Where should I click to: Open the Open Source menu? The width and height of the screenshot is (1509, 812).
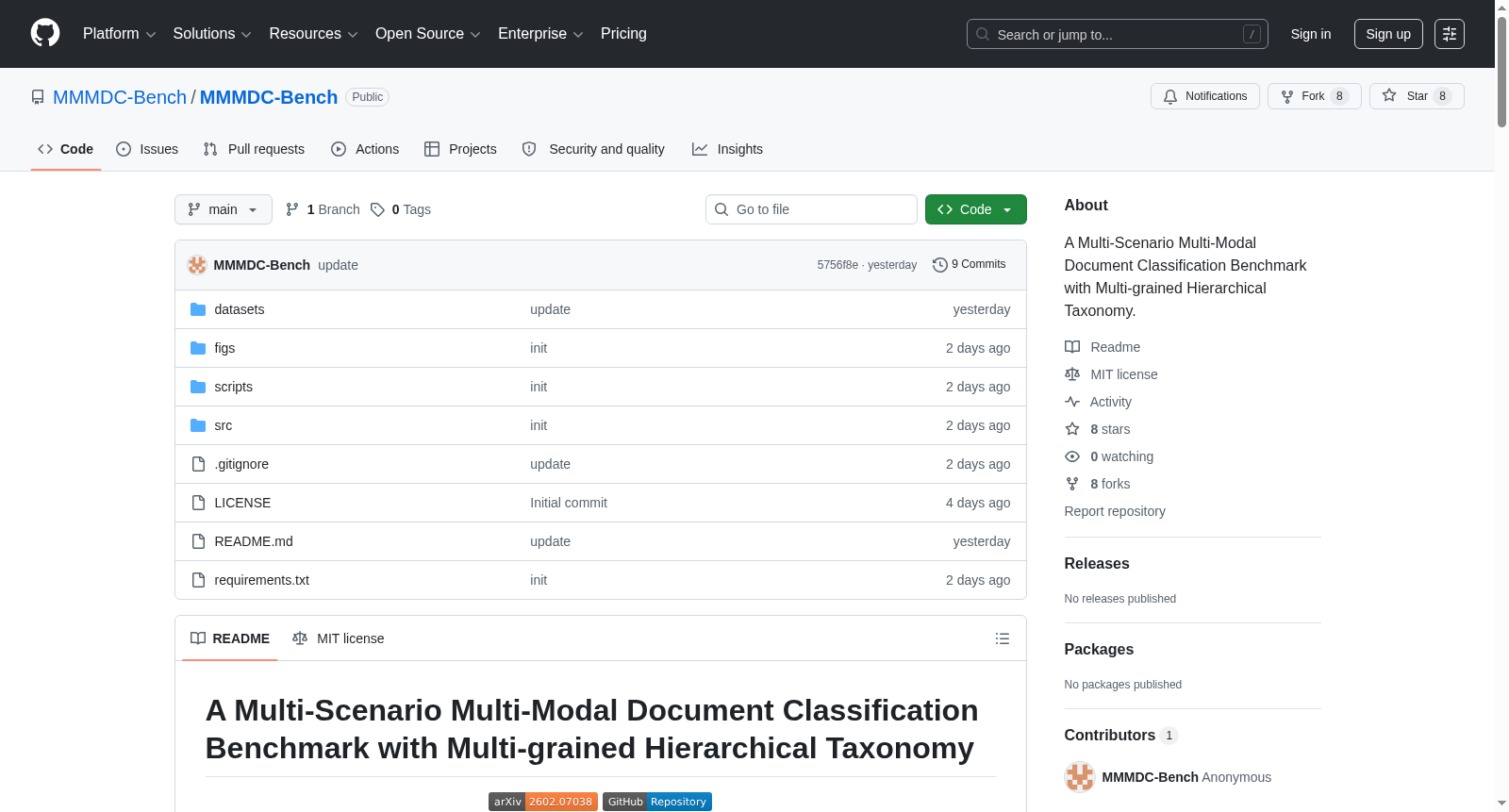[x=428, y=34]
